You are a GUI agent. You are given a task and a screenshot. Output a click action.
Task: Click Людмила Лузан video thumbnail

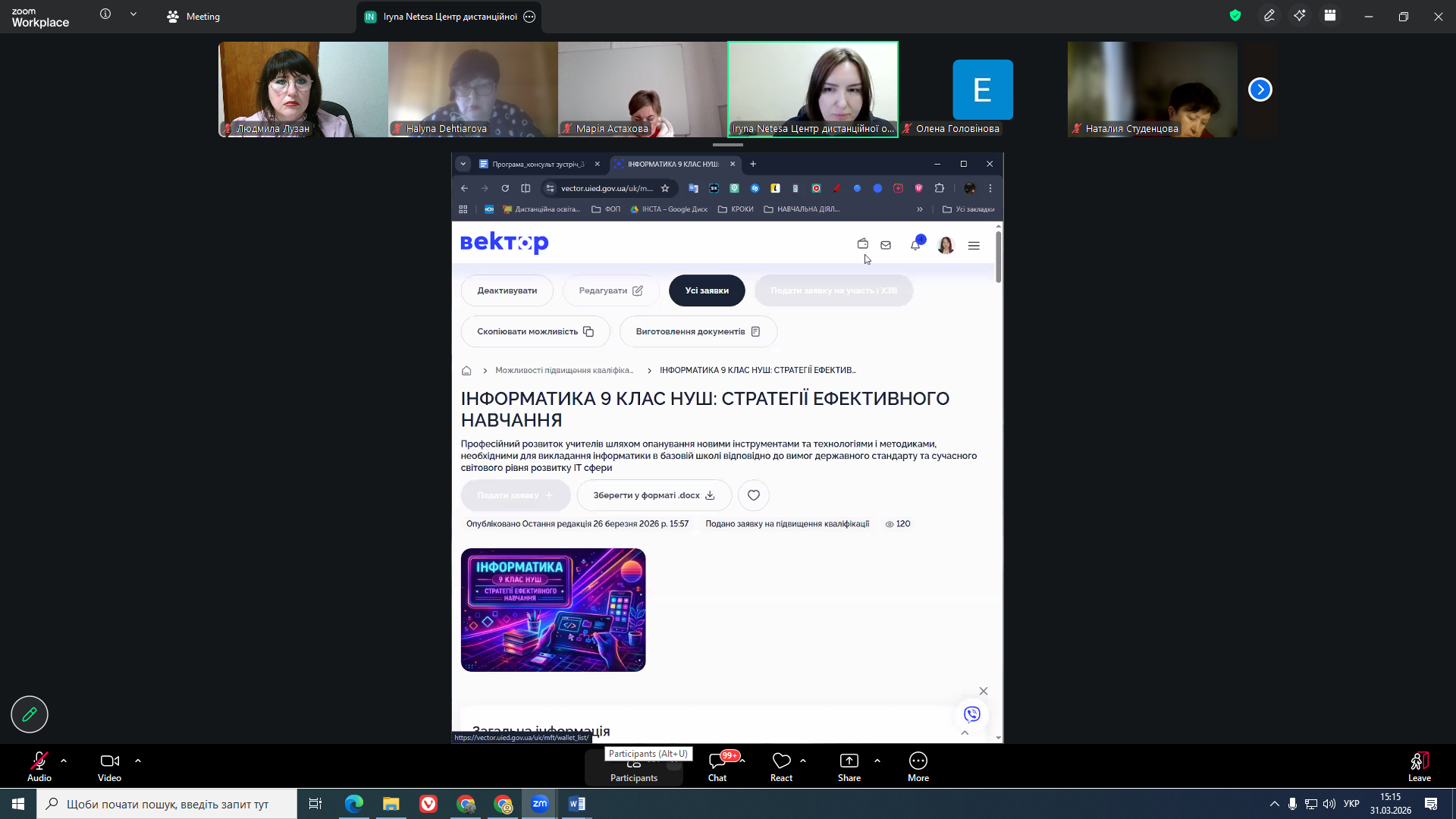tap(303, 89)
